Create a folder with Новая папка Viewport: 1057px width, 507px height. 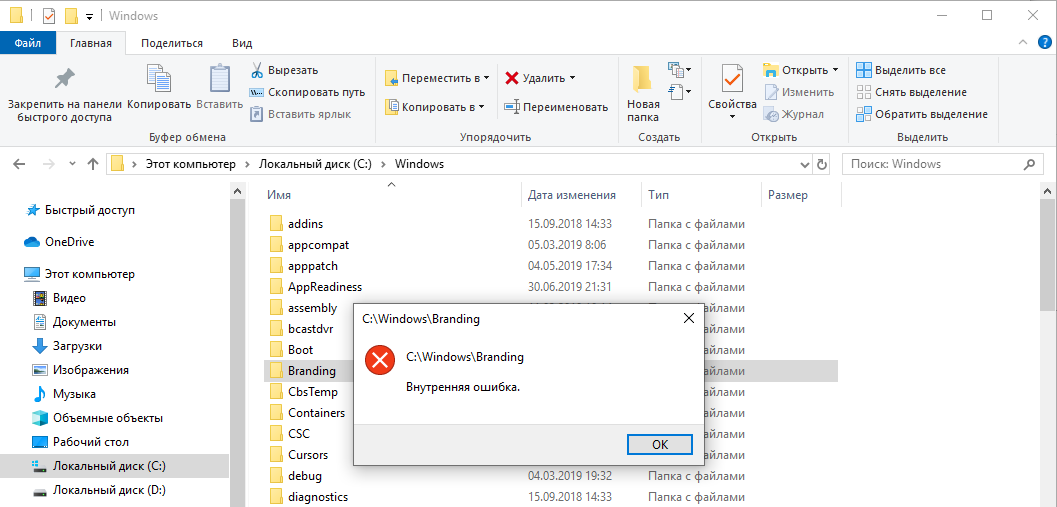(x=642, y=93)
